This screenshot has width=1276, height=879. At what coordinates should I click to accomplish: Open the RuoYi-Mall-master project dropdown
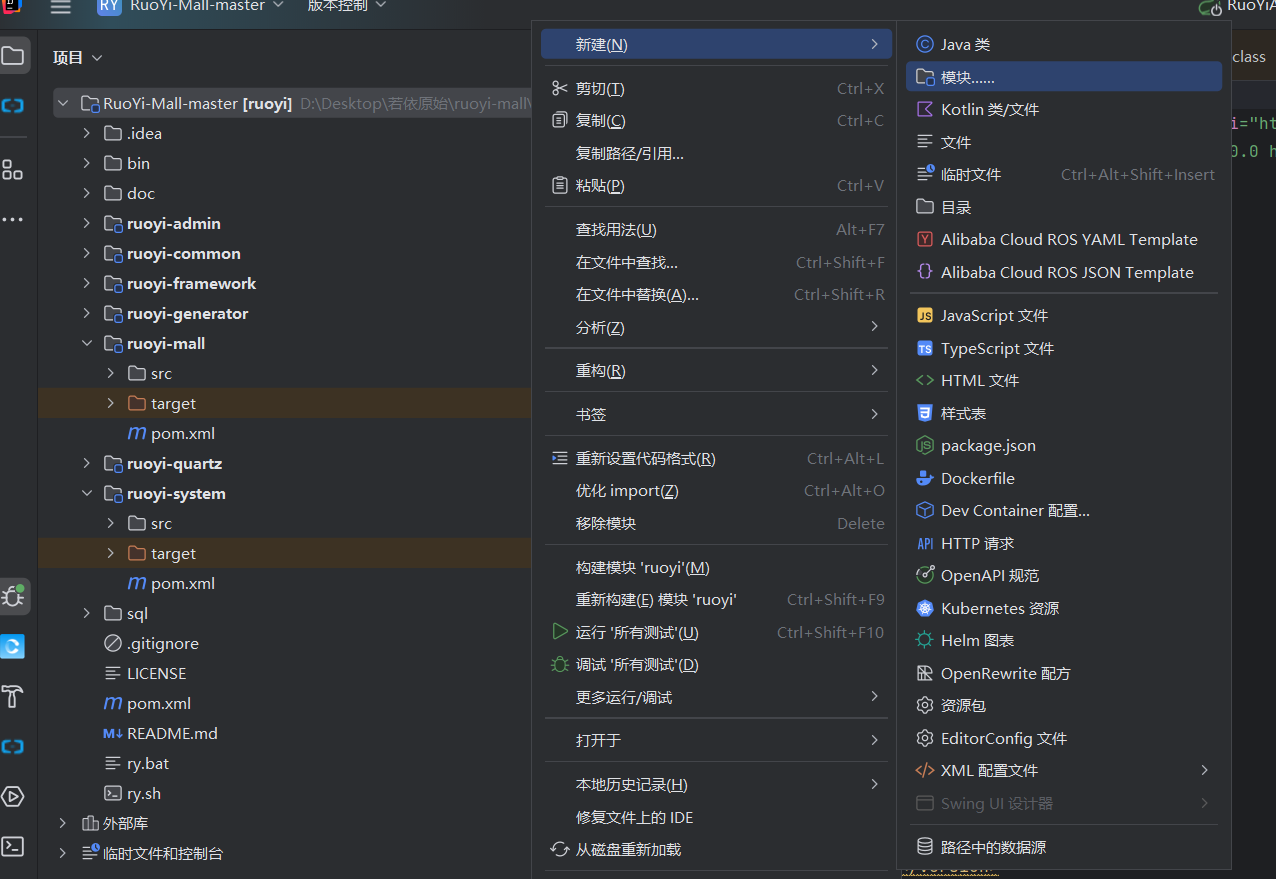coord(190,6)
